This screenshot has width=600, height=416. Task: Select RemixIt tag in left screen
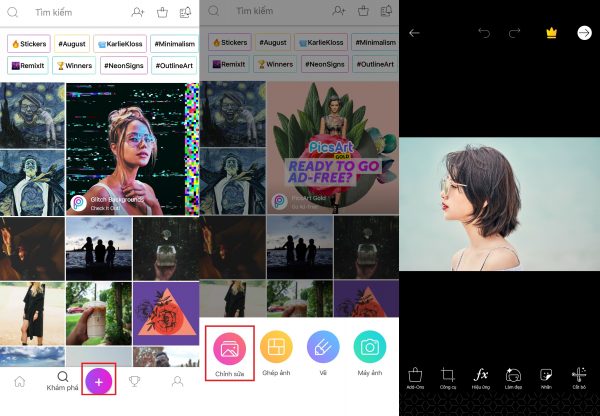click(x=28, y=65)
